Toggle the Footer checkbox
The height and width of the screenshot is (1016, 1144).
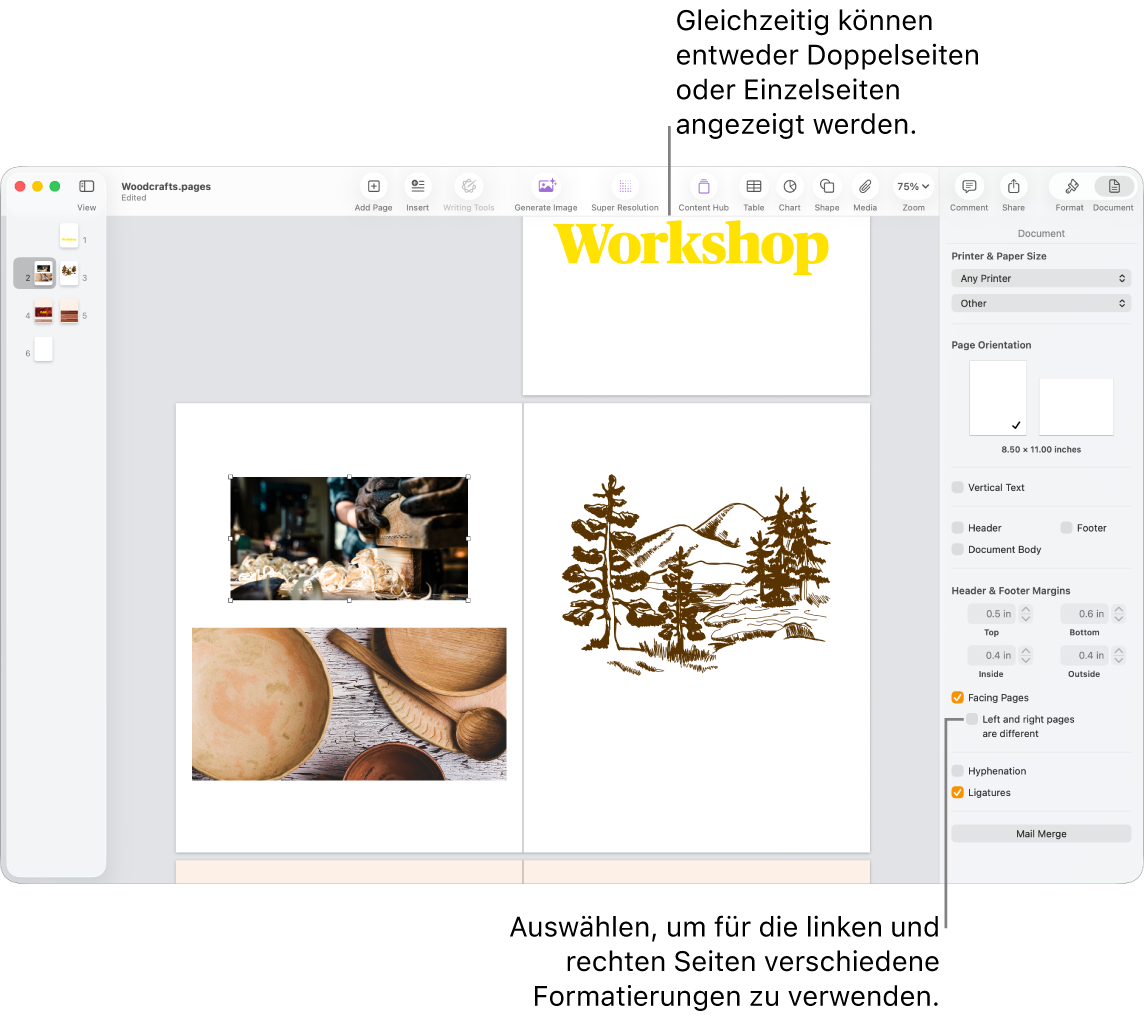pos(1066,527)
